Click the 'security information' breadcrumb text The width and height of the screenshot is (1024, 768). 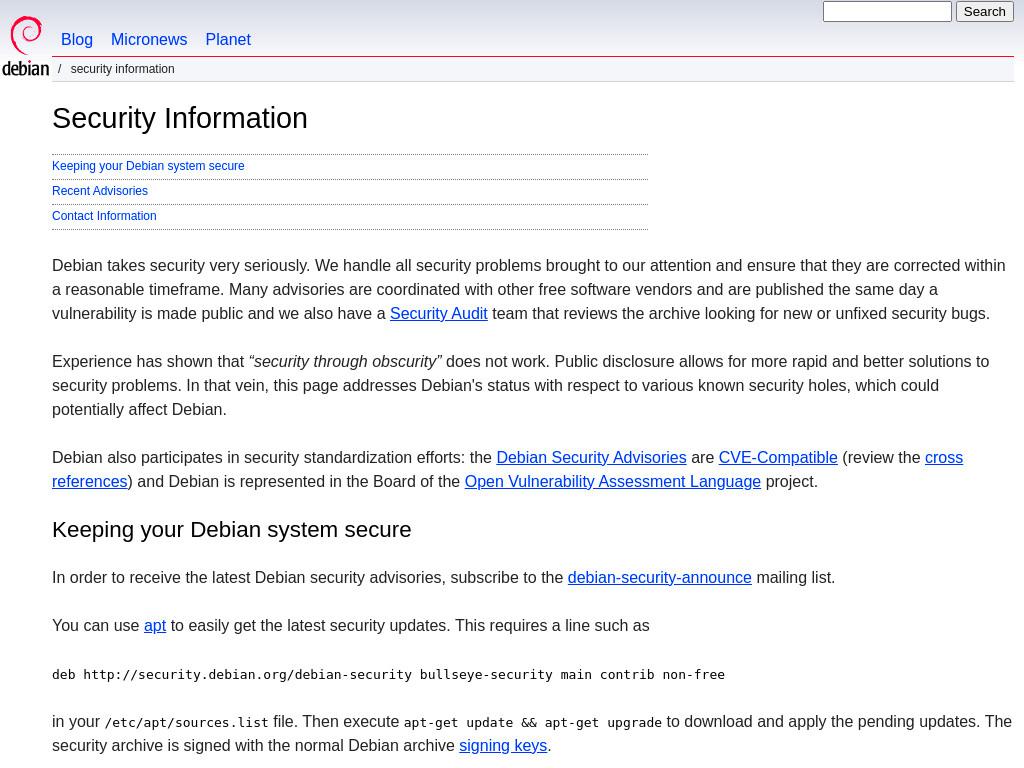(x=122, y=69)
